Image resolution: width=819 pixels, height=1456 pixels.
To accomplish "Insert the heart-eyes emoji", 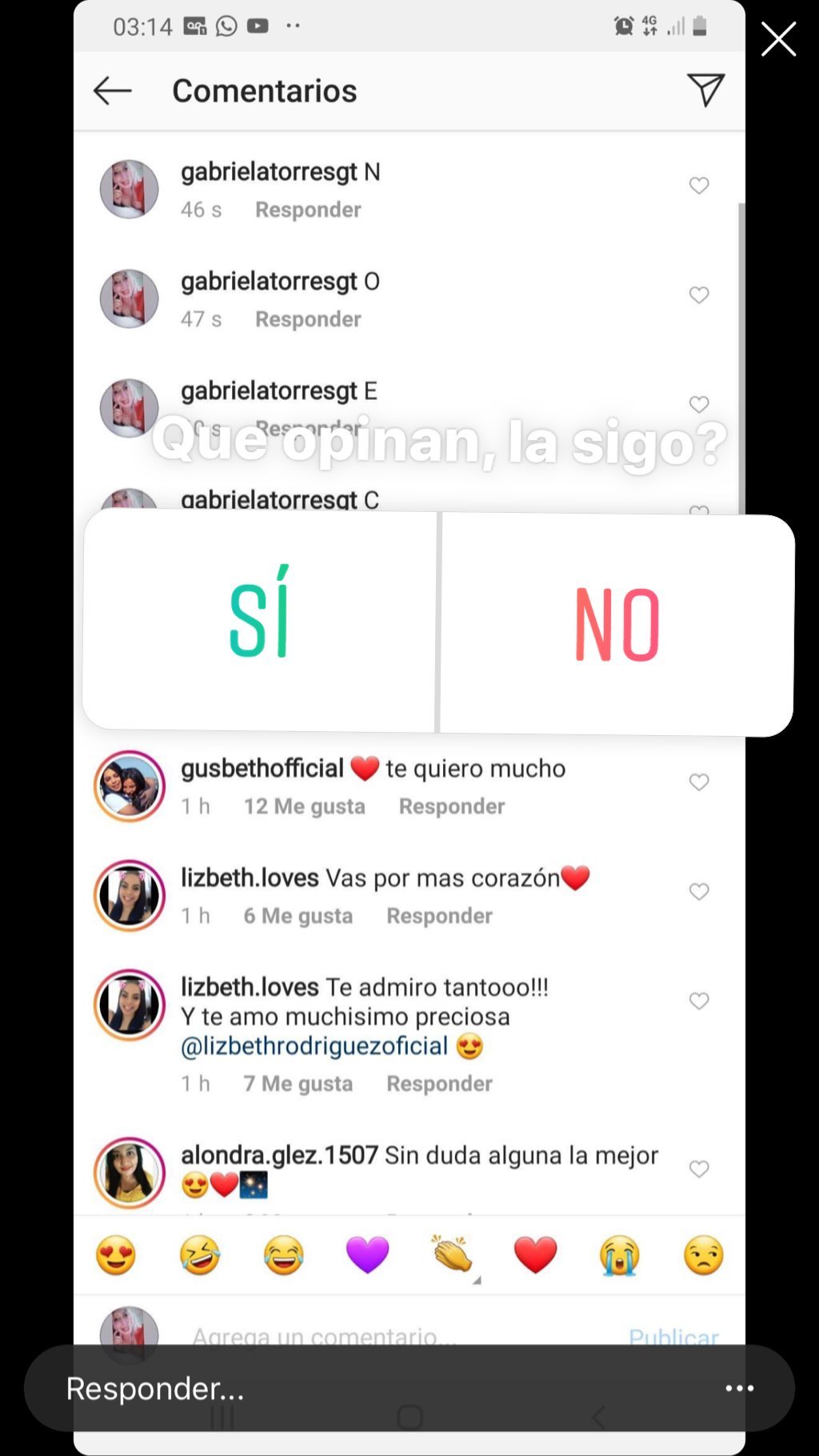I will 116,1254.
